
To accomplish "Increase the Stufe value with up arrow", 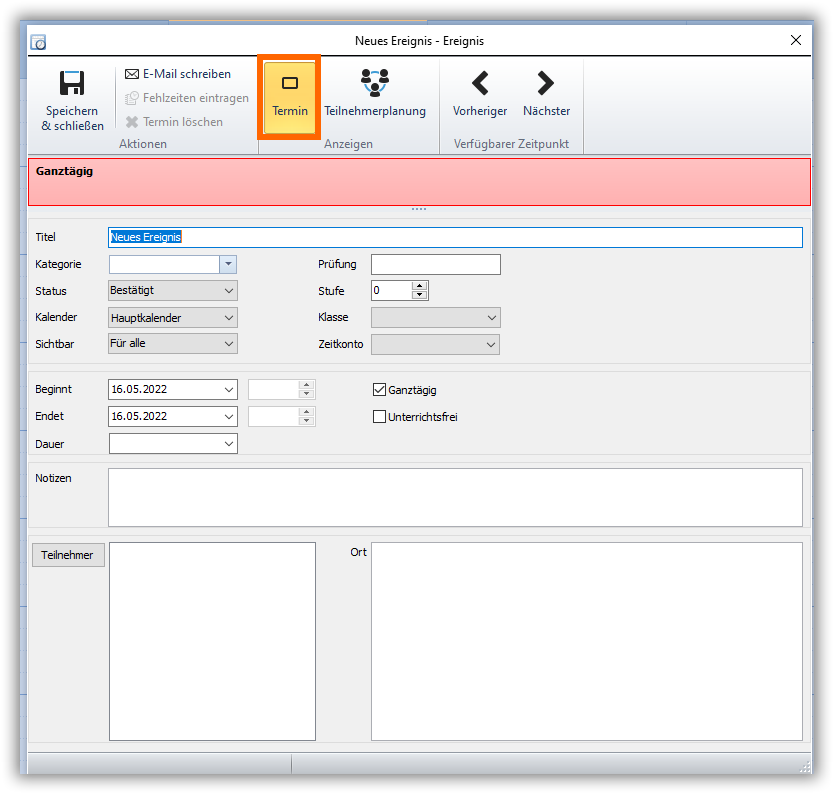I will 420,286.
